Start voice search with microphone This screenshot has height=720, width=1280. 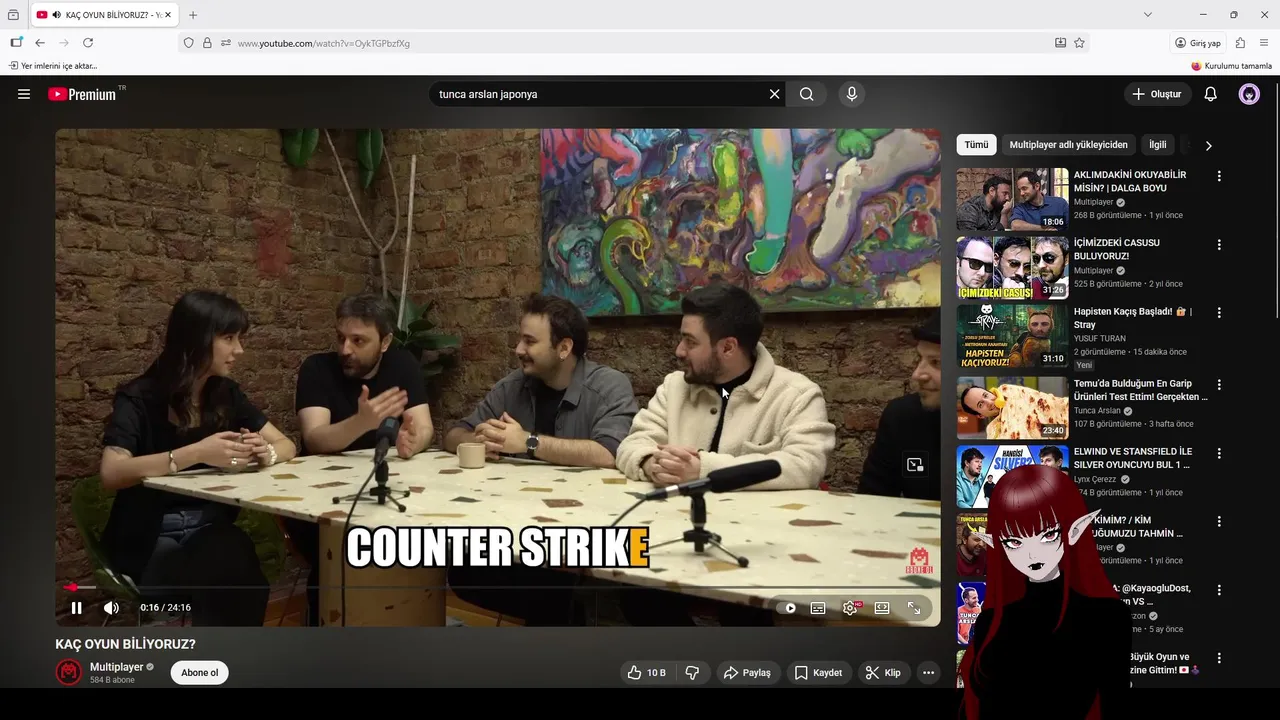coord(852,94)
